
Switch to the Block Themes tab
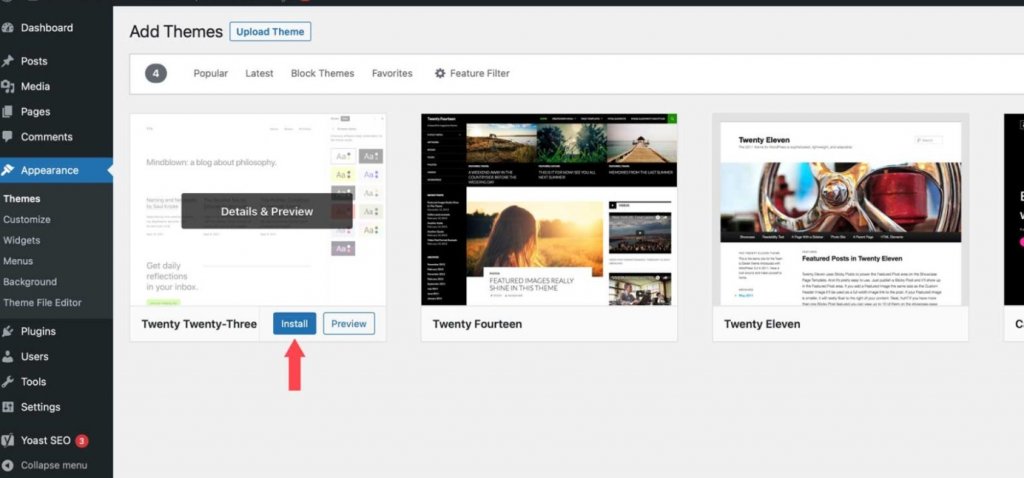(x=323, y=73)
